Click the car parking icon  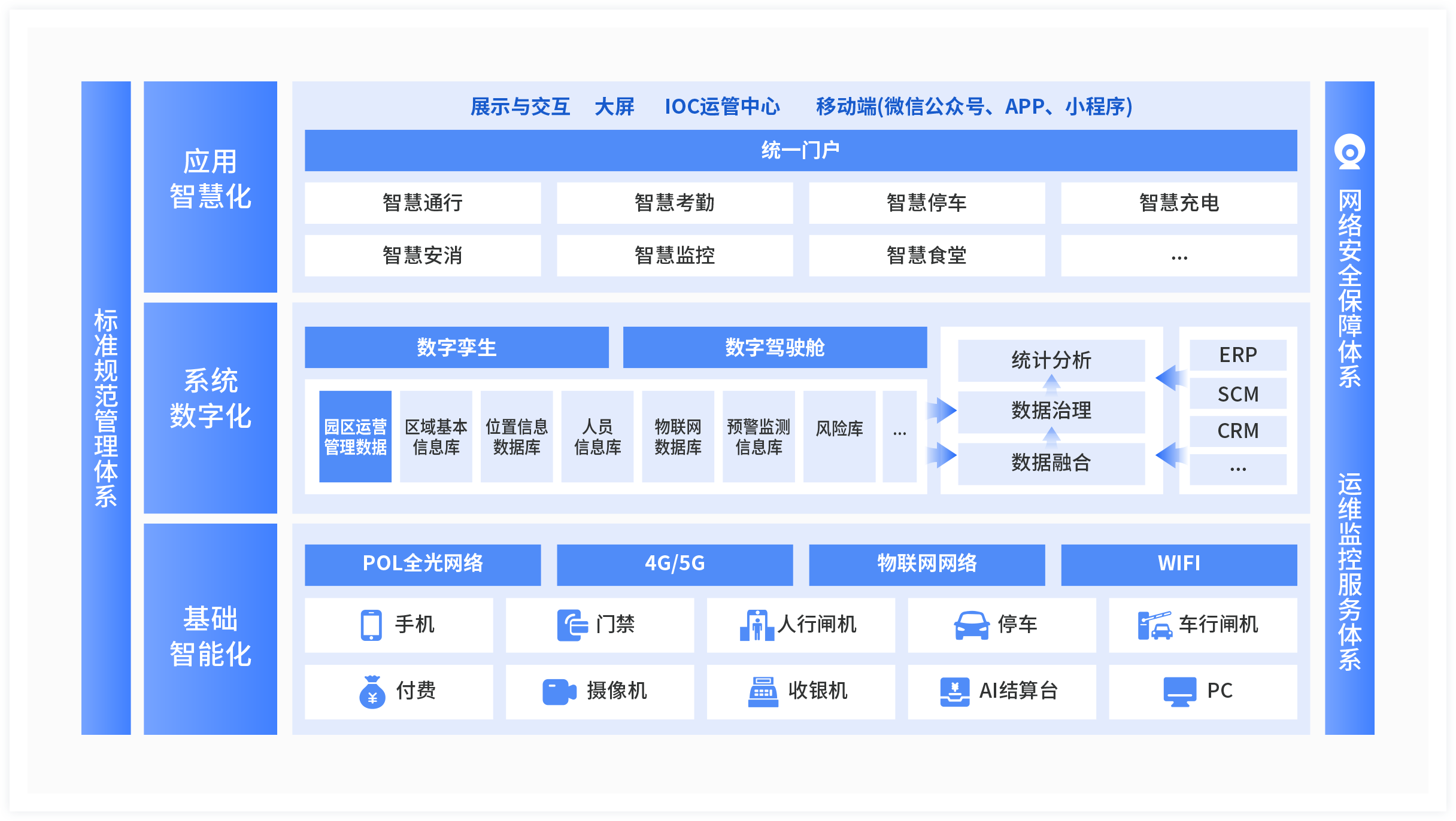pos(971,625)
